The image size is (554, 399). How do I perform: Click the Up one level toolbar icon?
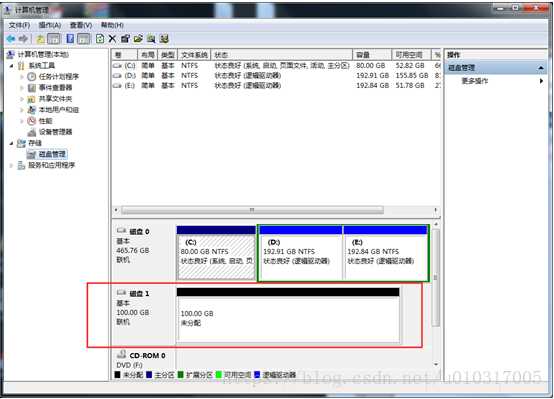(40, 39)
